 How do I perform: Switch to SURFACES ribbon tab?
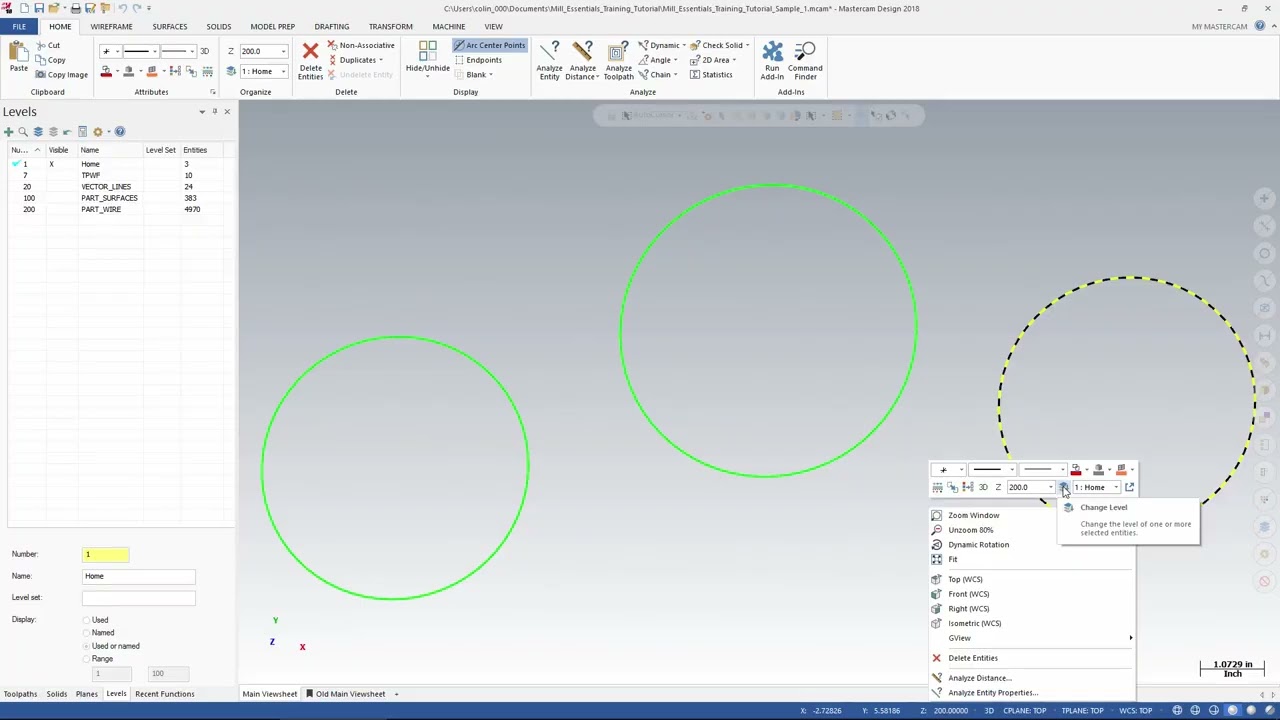tap(170, 27)
